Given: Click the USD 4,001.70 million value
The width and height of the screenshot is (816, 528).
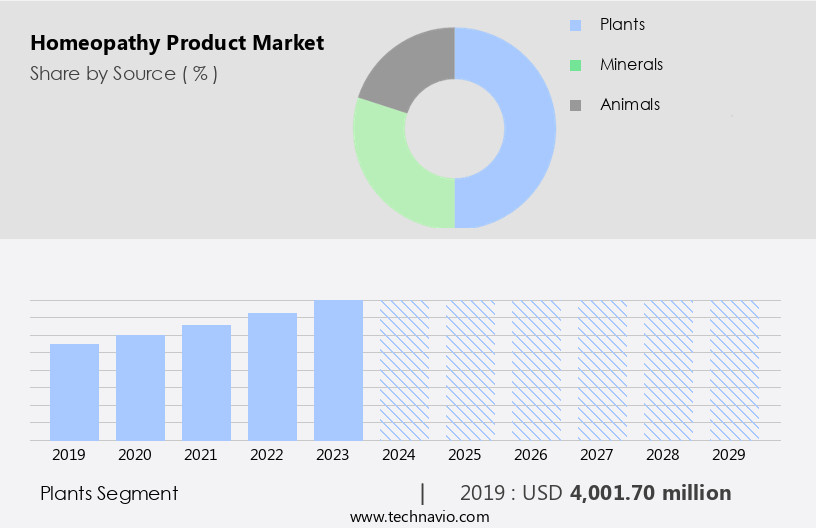Looking at the screenshot, I should [x=650, y=493].
